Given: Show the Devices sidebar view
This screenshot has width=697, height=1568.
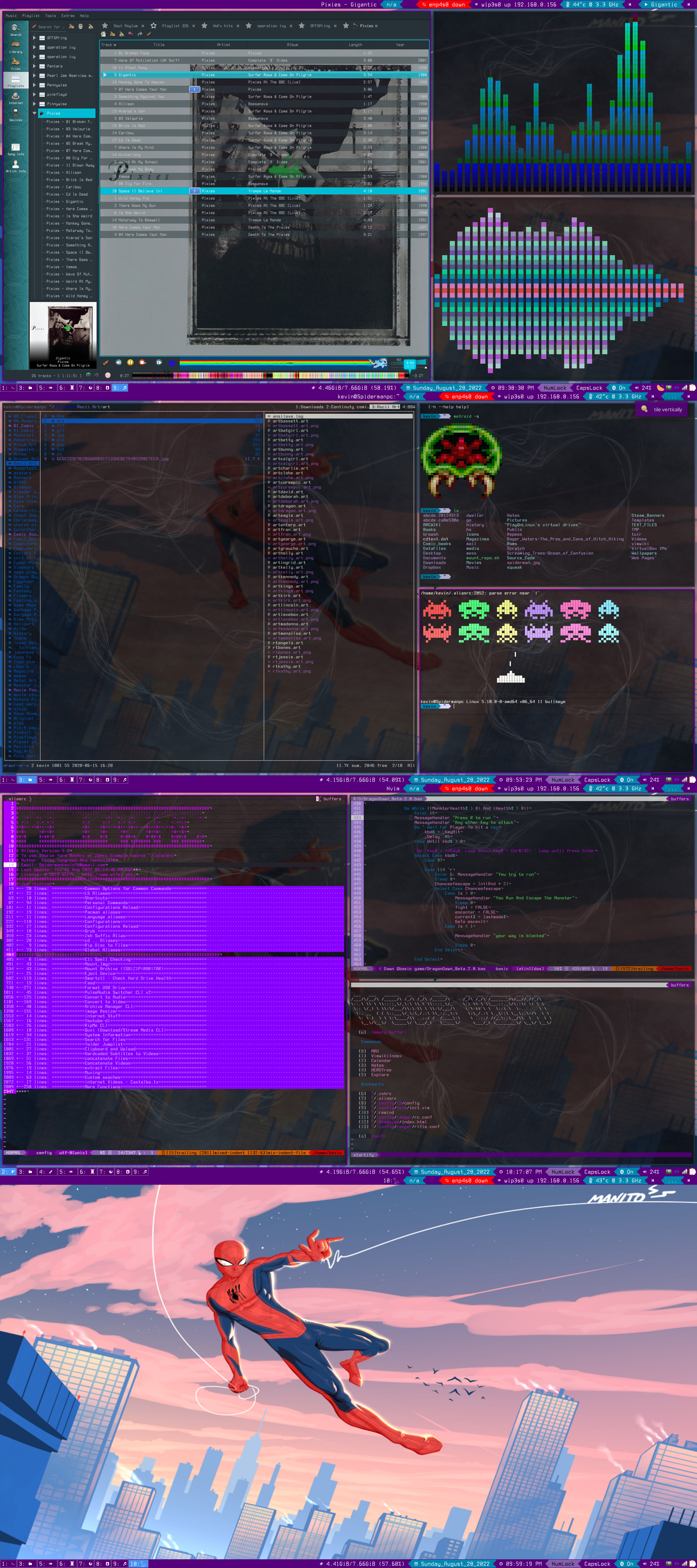Looking at the screenshot, I should (15, 114).
